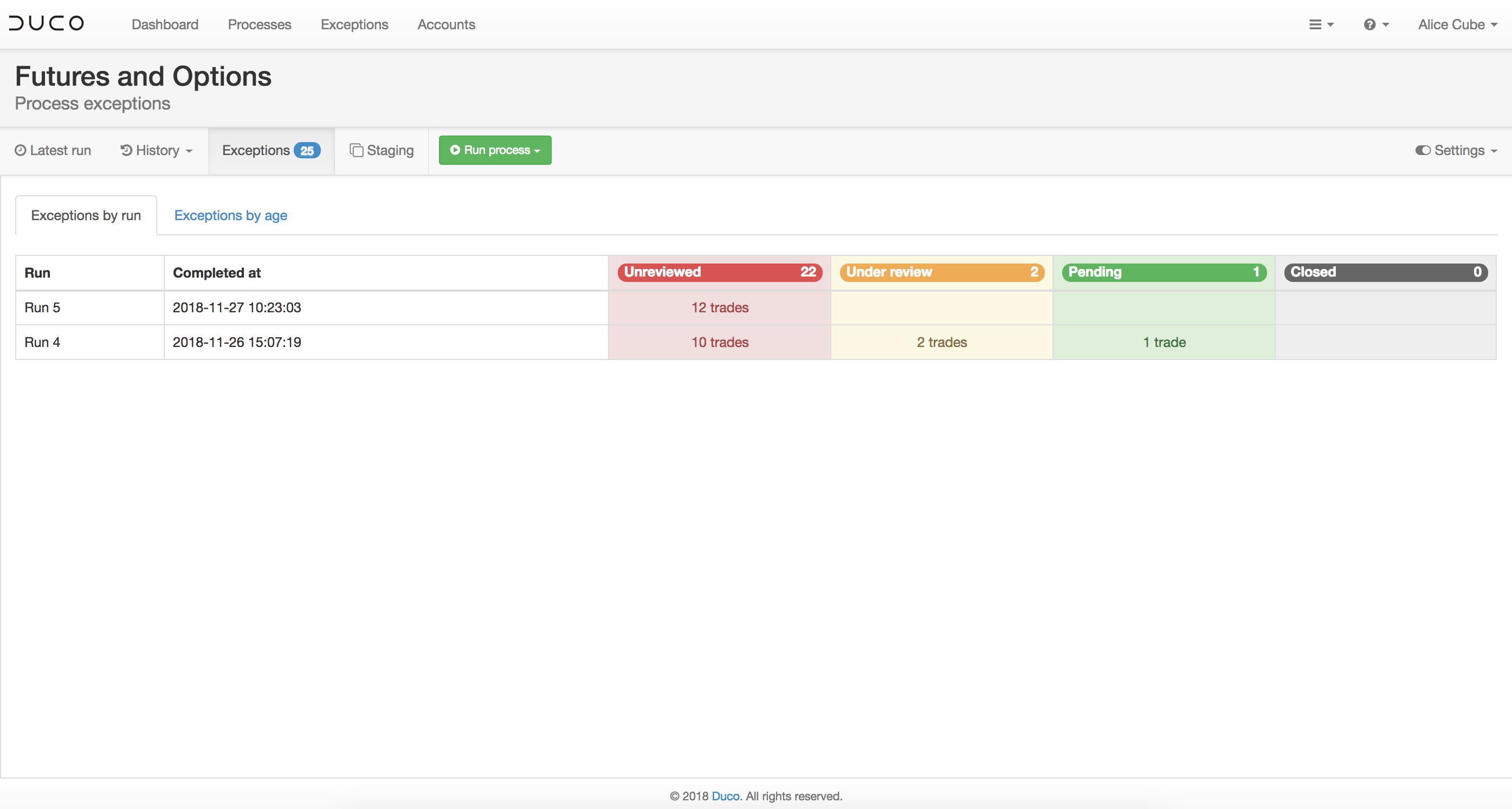
Task: Expand the History dropdown
Action: (157, 150)
